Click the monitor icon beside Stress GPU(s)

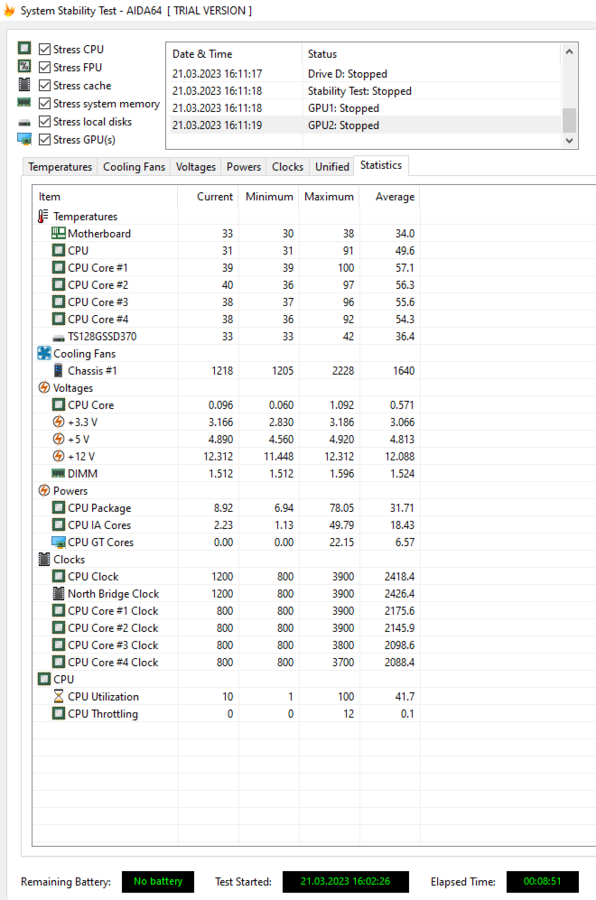tap(24, 139)
